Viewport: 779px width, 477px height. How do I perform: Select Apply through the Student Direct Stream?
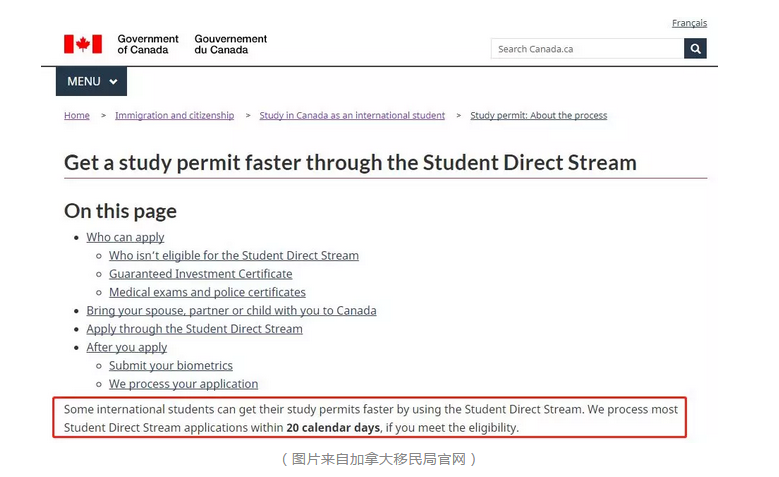click(x=194, y=329)
